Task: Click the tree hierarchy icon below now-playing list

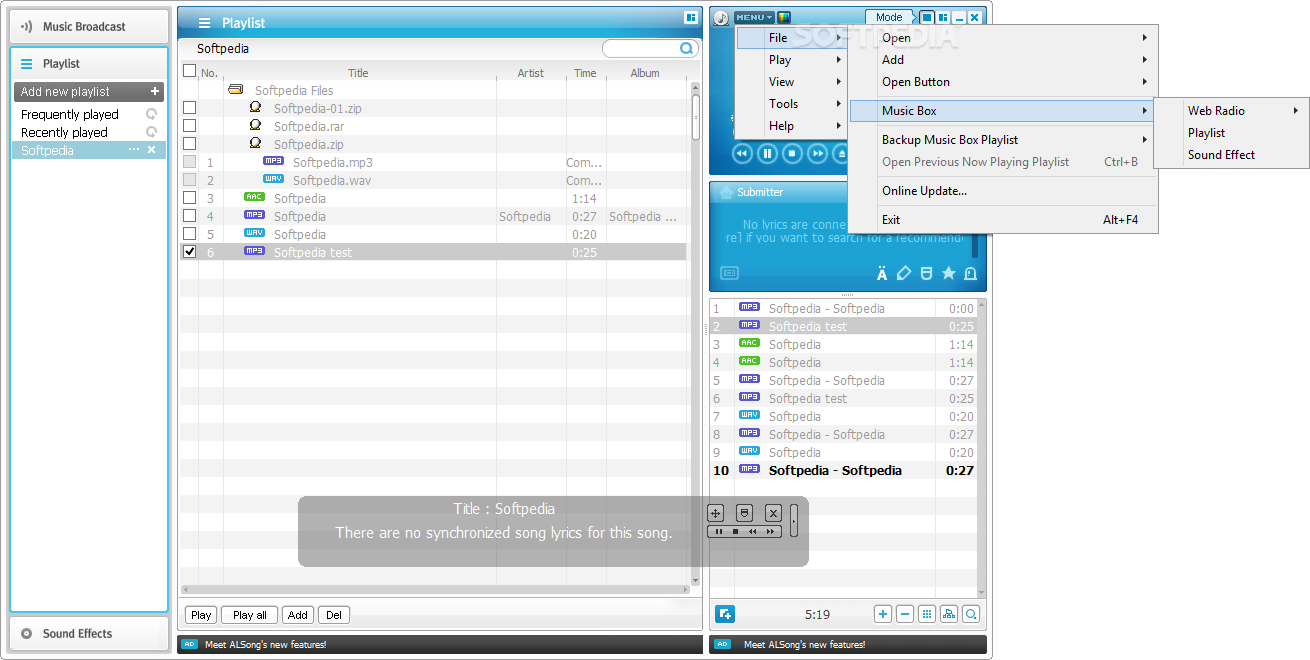Action: 949,614
